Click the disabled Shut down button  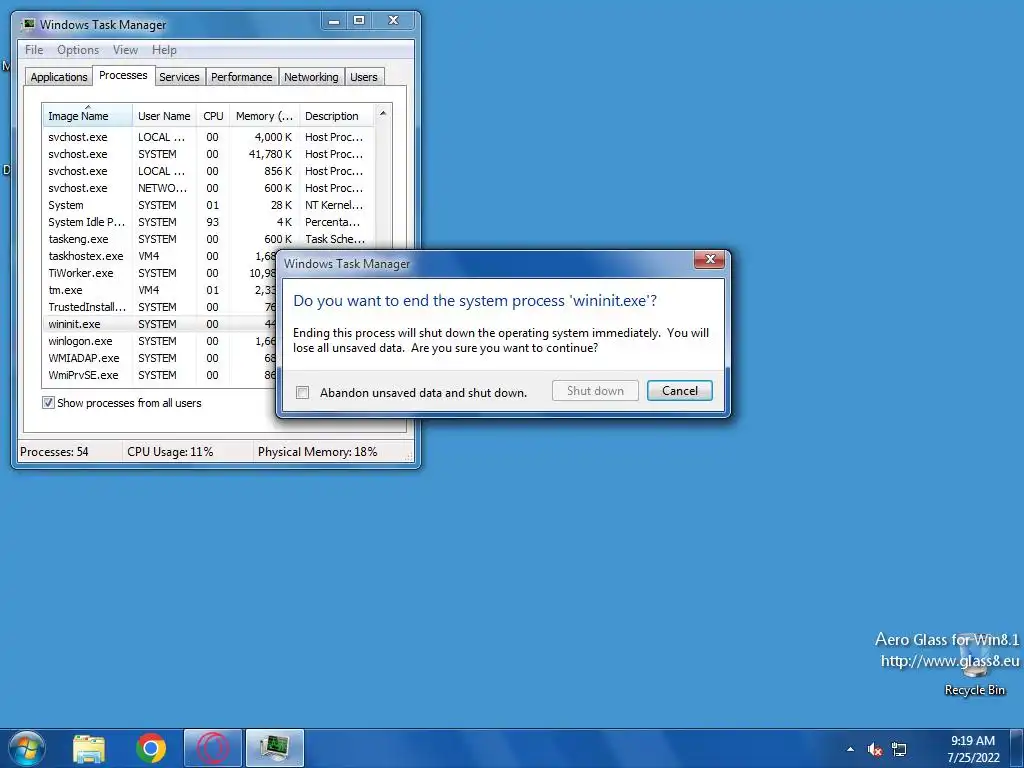click(595, 391)
